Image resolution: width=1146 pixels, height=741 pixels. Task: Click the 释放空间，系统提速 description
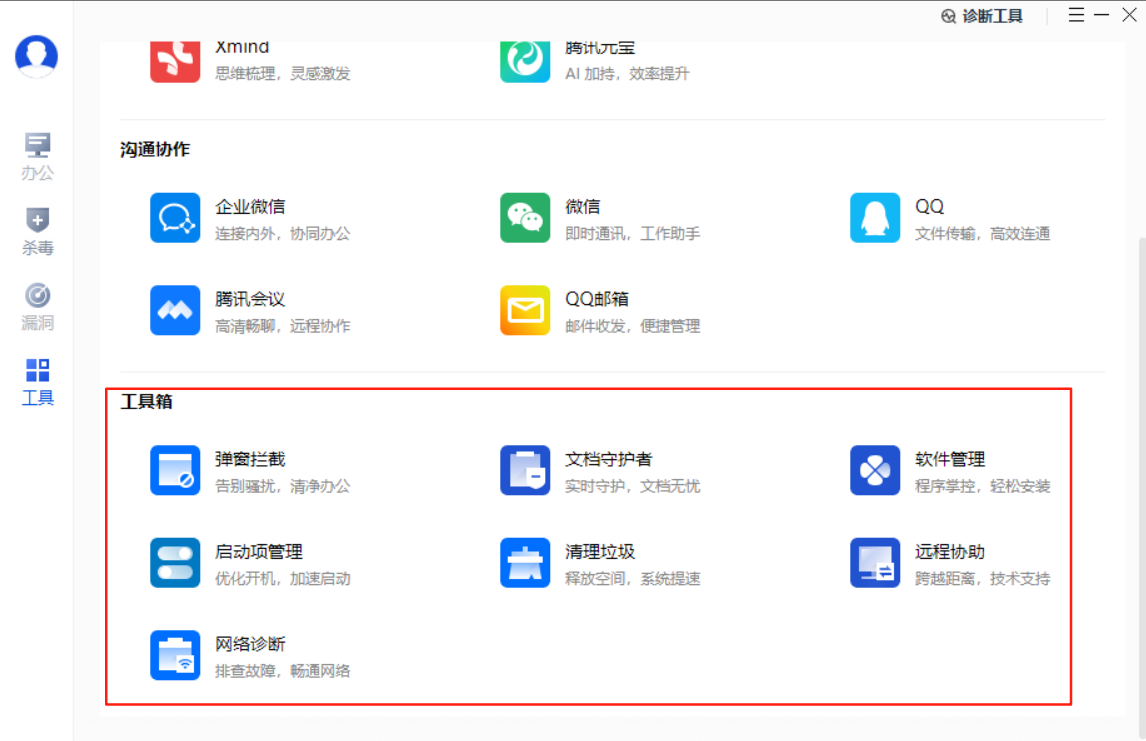coord(633,579)
